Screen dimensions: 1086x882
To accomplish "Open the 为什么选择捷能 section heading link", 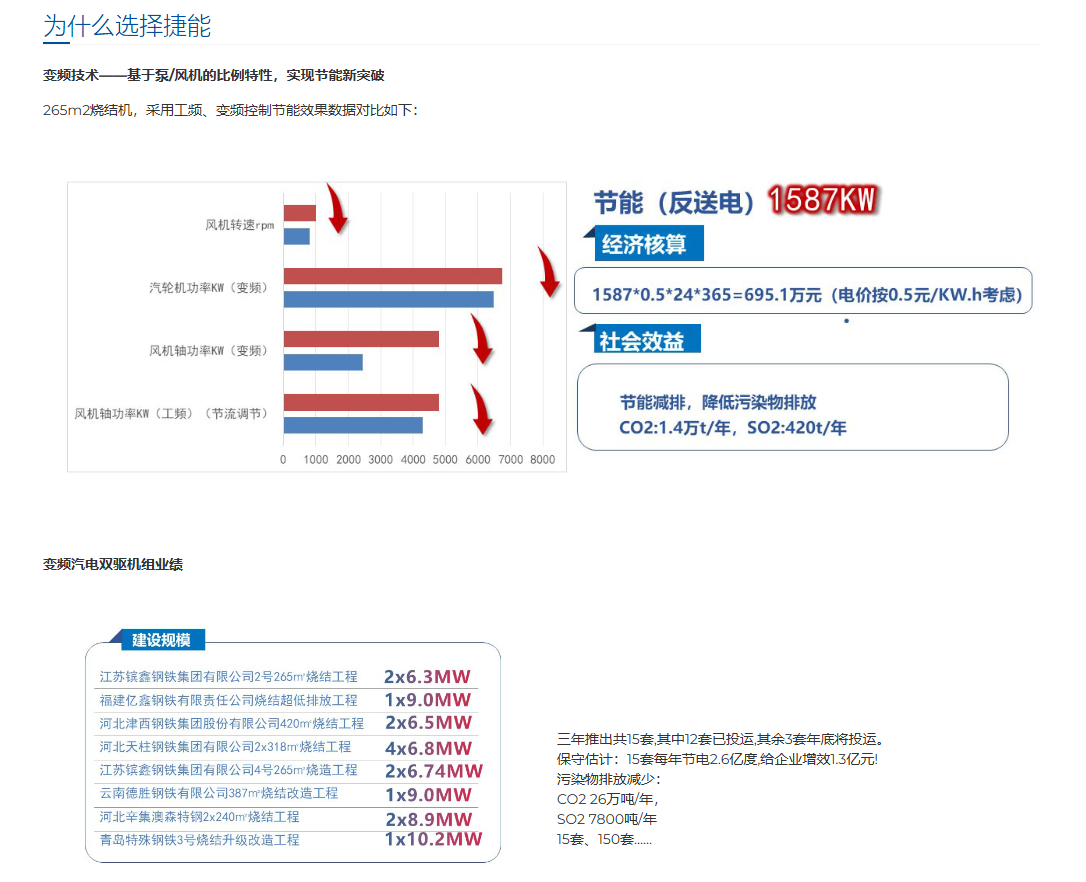I will tap(125, 27).
